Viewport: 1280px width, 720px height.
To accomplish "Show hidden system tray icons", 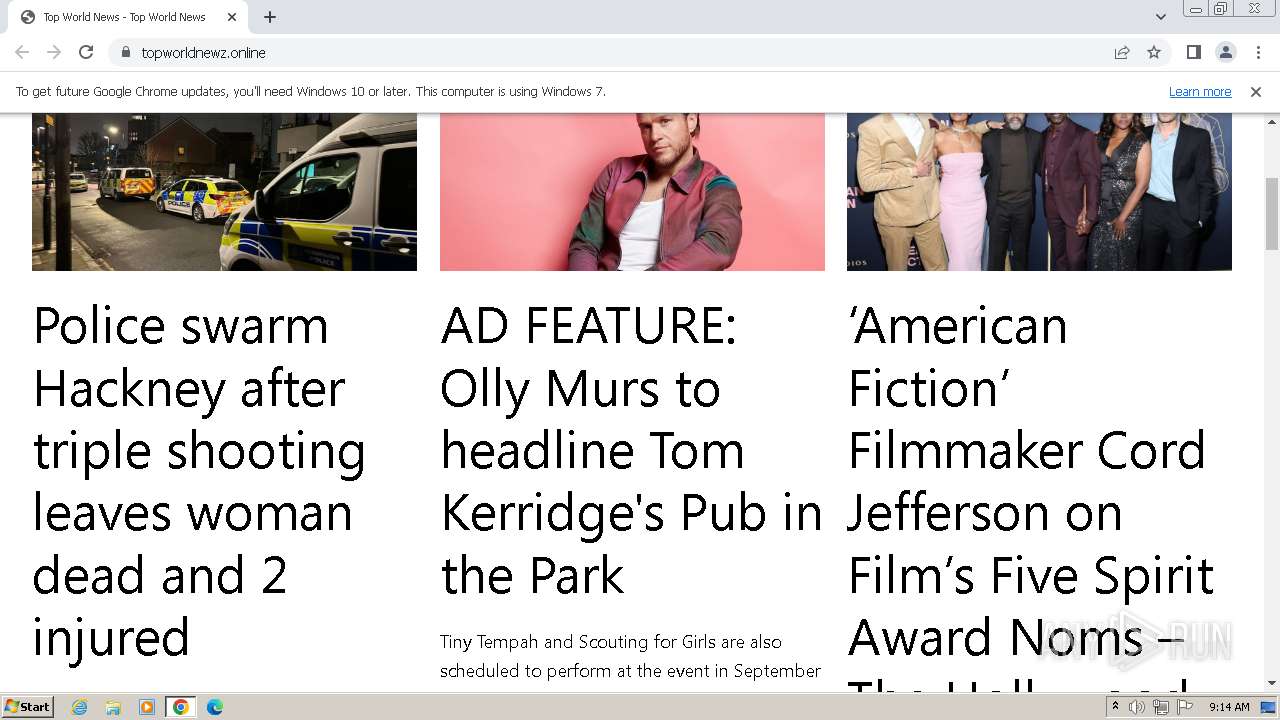I will click(x=1115, y=707).
